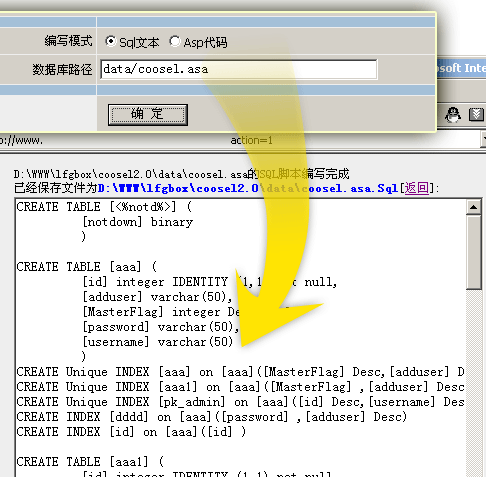Click the CREATE TABLE [aaa1] line

tap(90, 462)
